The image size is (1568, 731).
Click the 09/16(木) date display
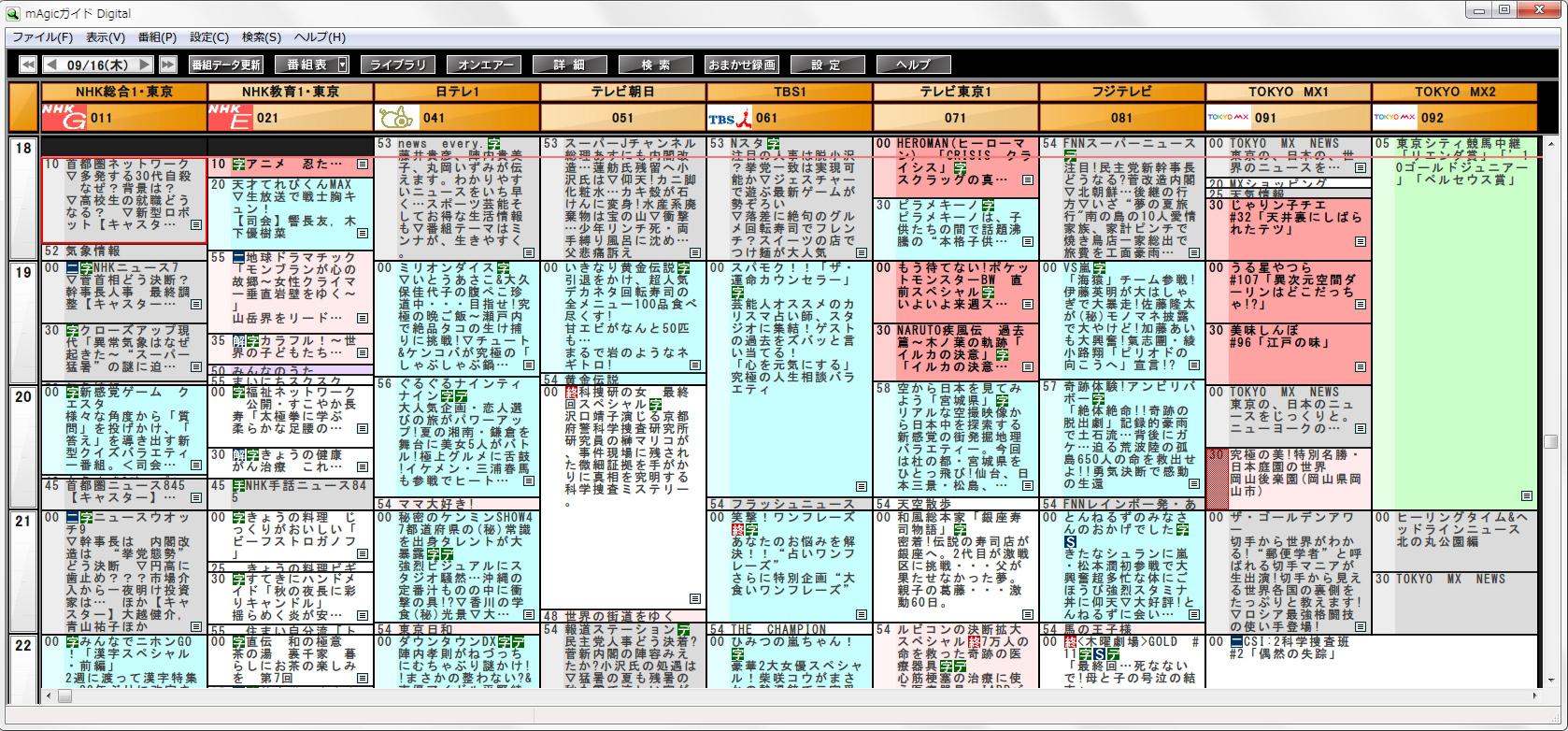click(x=99, y=64)
